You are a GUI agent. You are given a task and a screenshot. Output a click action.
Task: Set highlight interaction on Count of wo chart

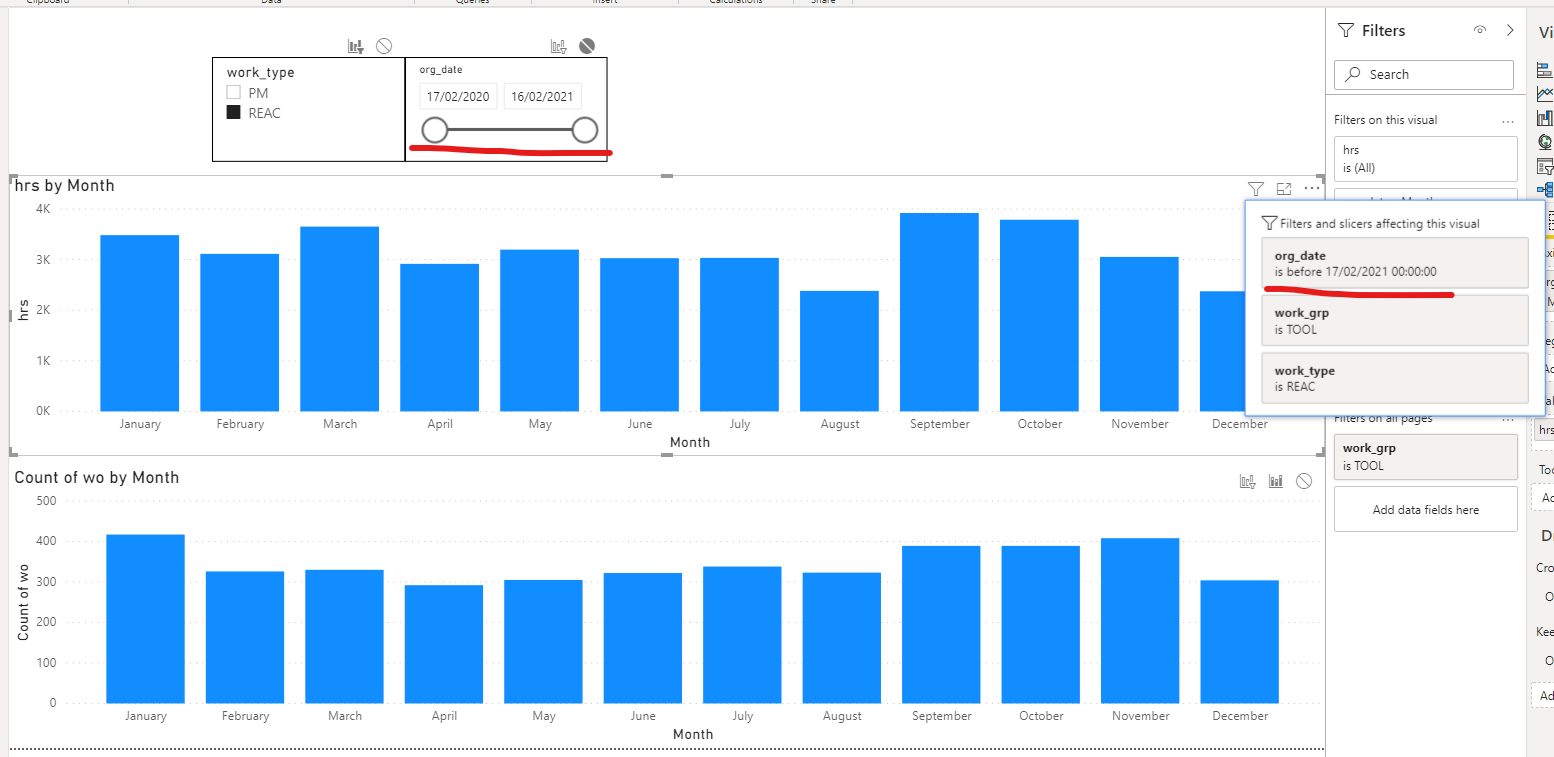pyautogui.click(x=1276, y=481)
